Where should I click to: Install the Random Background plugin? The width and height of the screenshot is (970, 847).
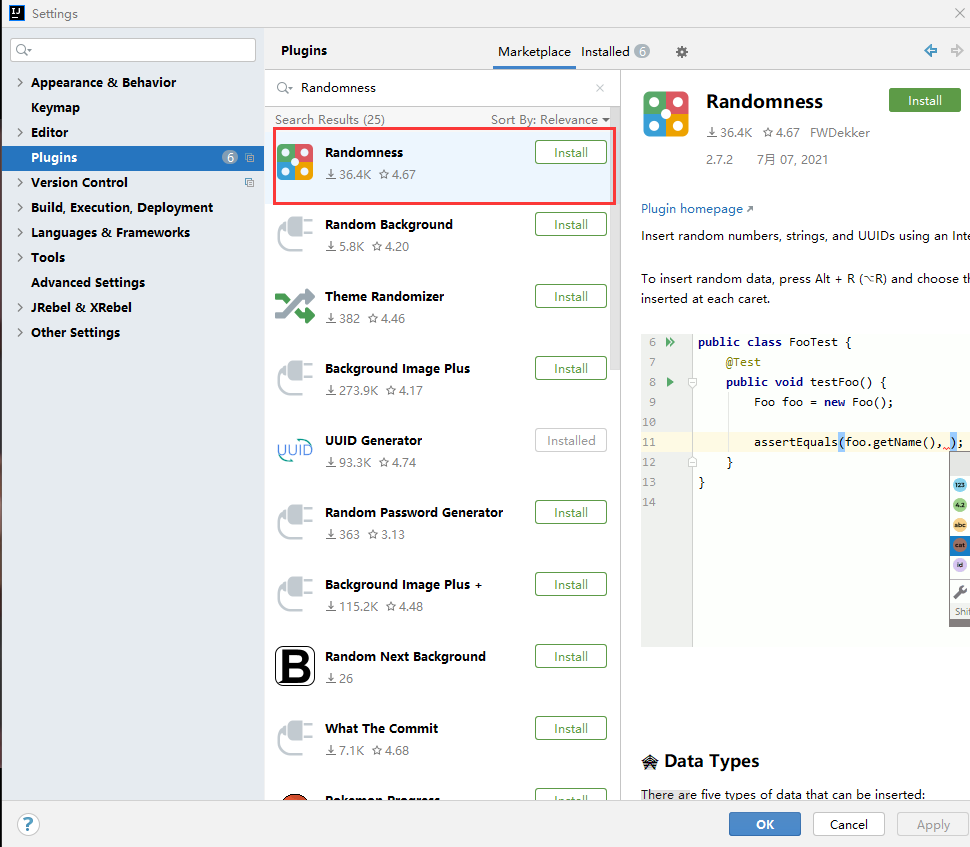click(x=570, y=225)
